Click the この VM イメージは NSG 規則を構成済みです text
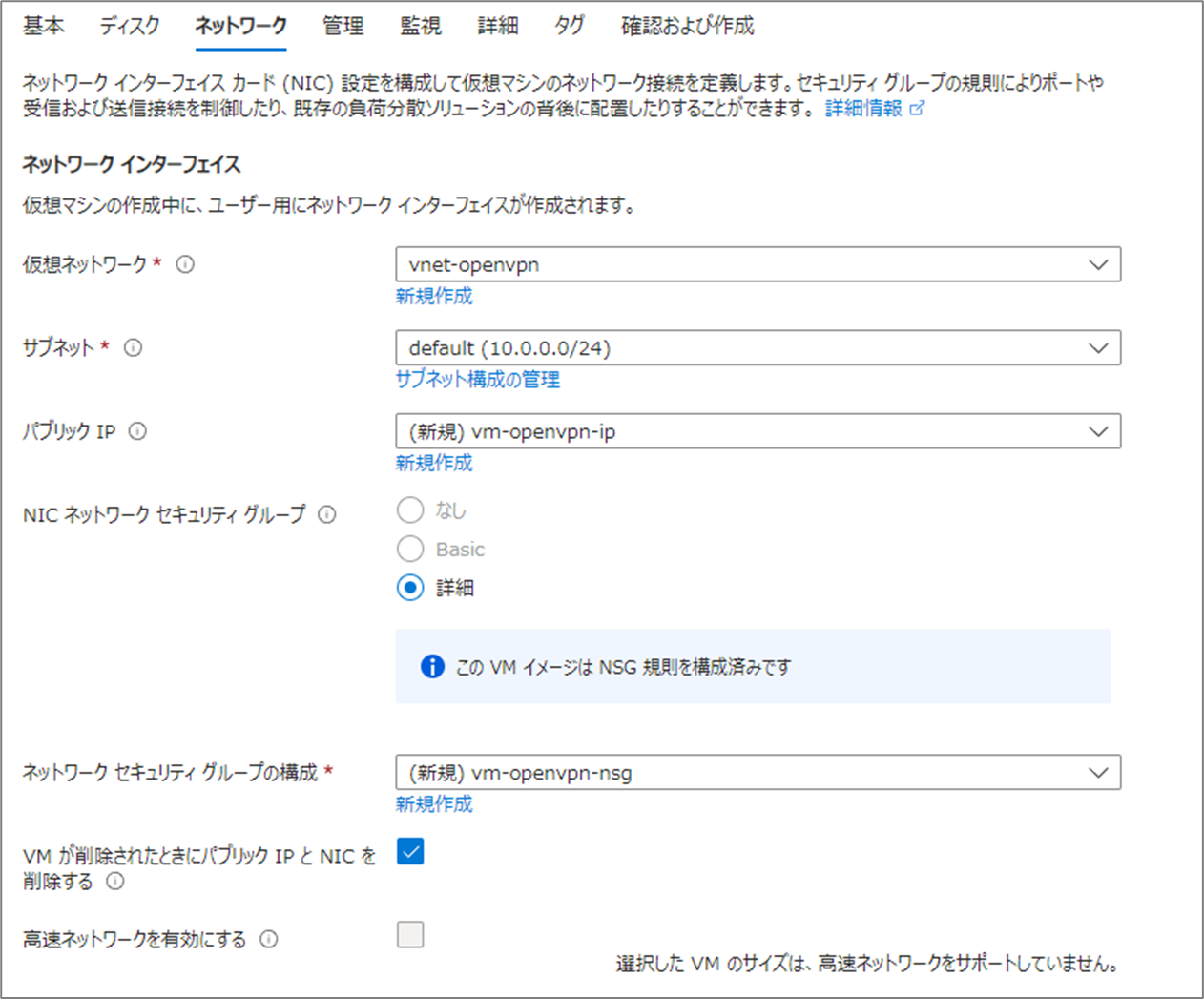 pyautogui.click(x=623, y=667)
